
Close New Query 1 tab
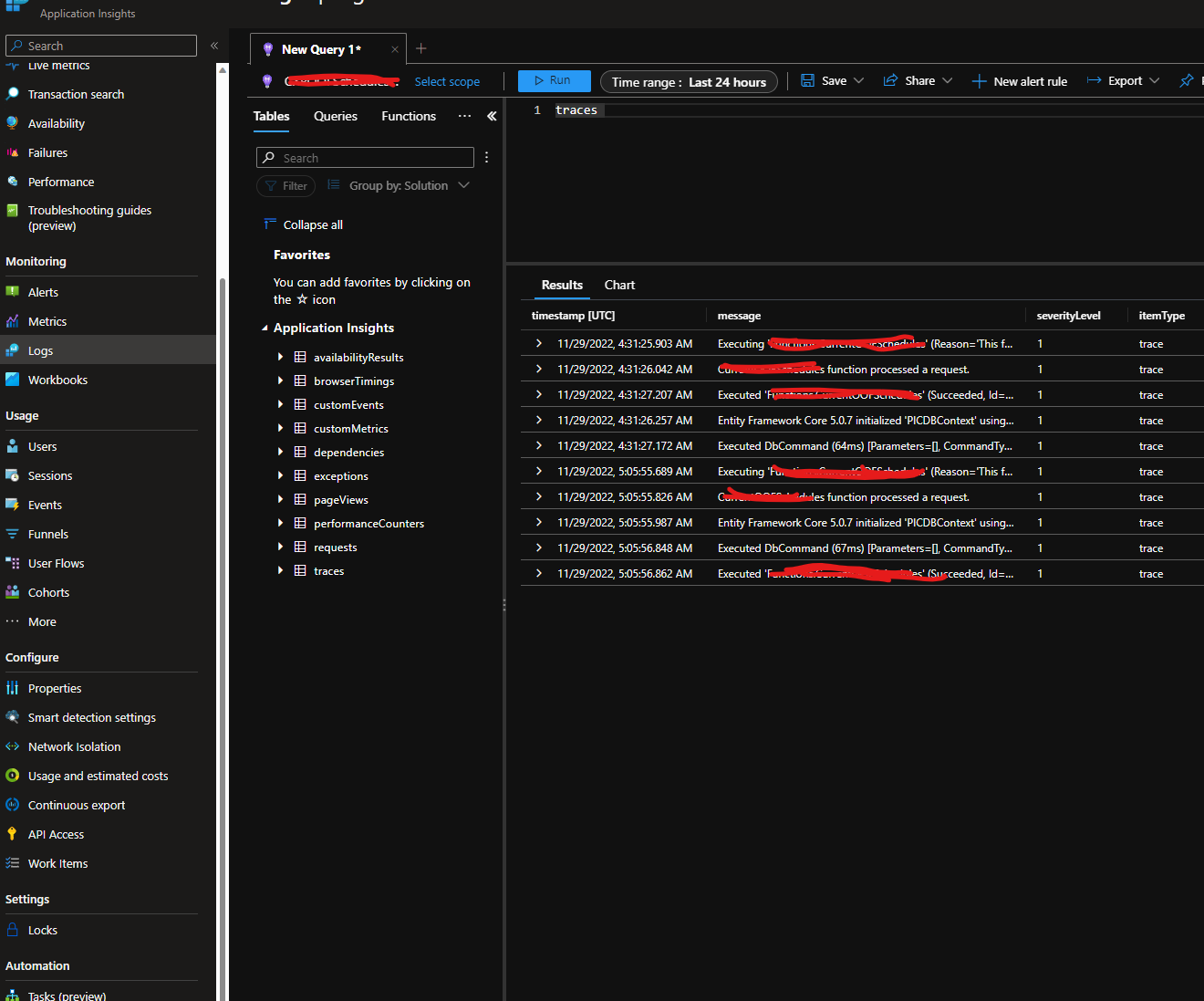pyautogui.click(x=395, y=49)
